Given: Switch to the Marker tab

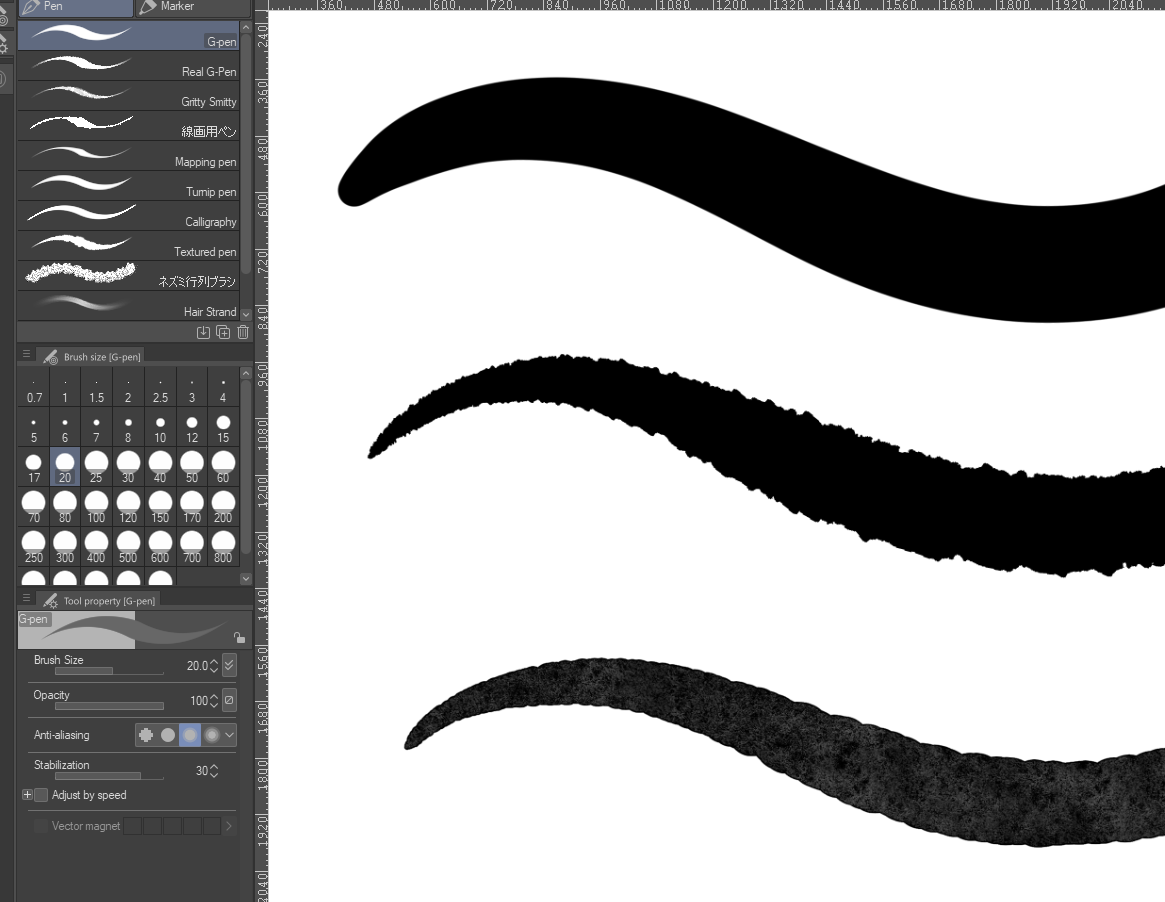Looking at the screenshot, I should pos(176,7).
